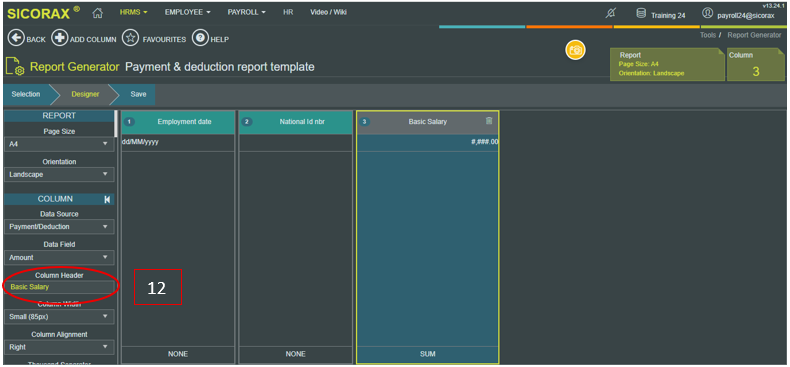Screen dimensions: 790x367
Task: Add a new column with plus icon
Action: pos(59,39)
